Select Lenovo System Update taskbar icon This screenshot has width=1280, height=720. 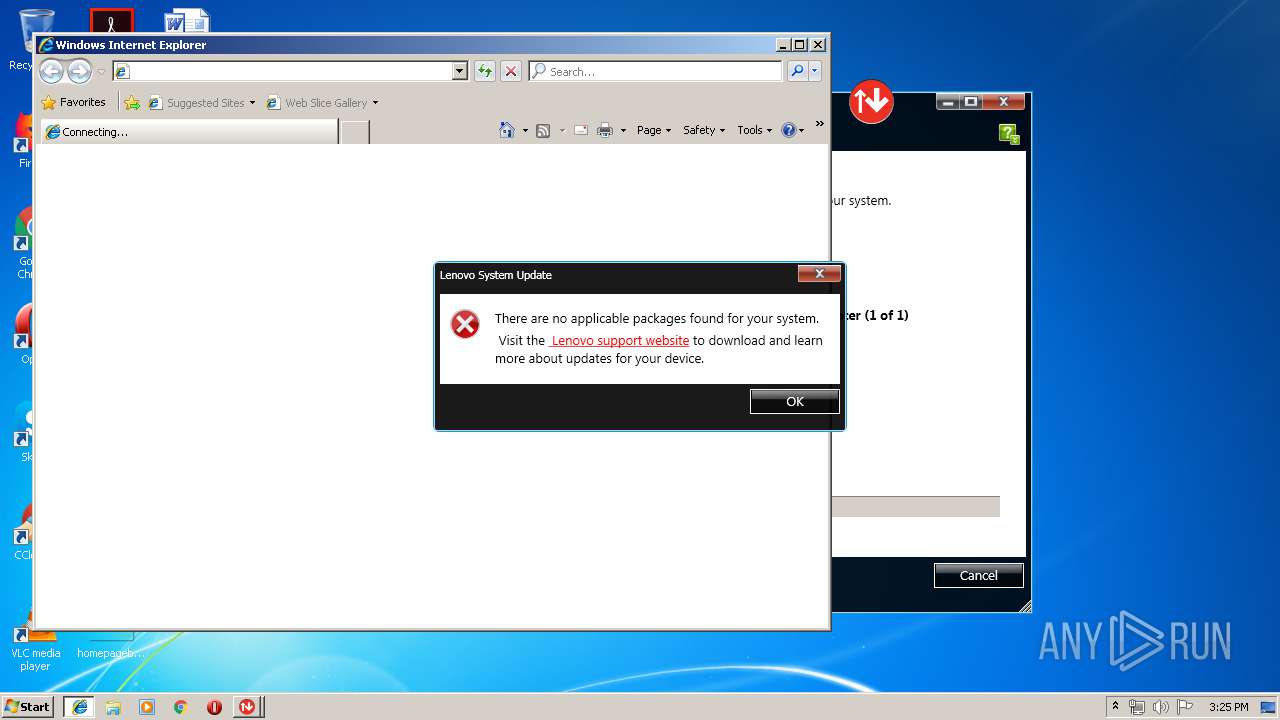pyautogui.click(x=247, y=707)
